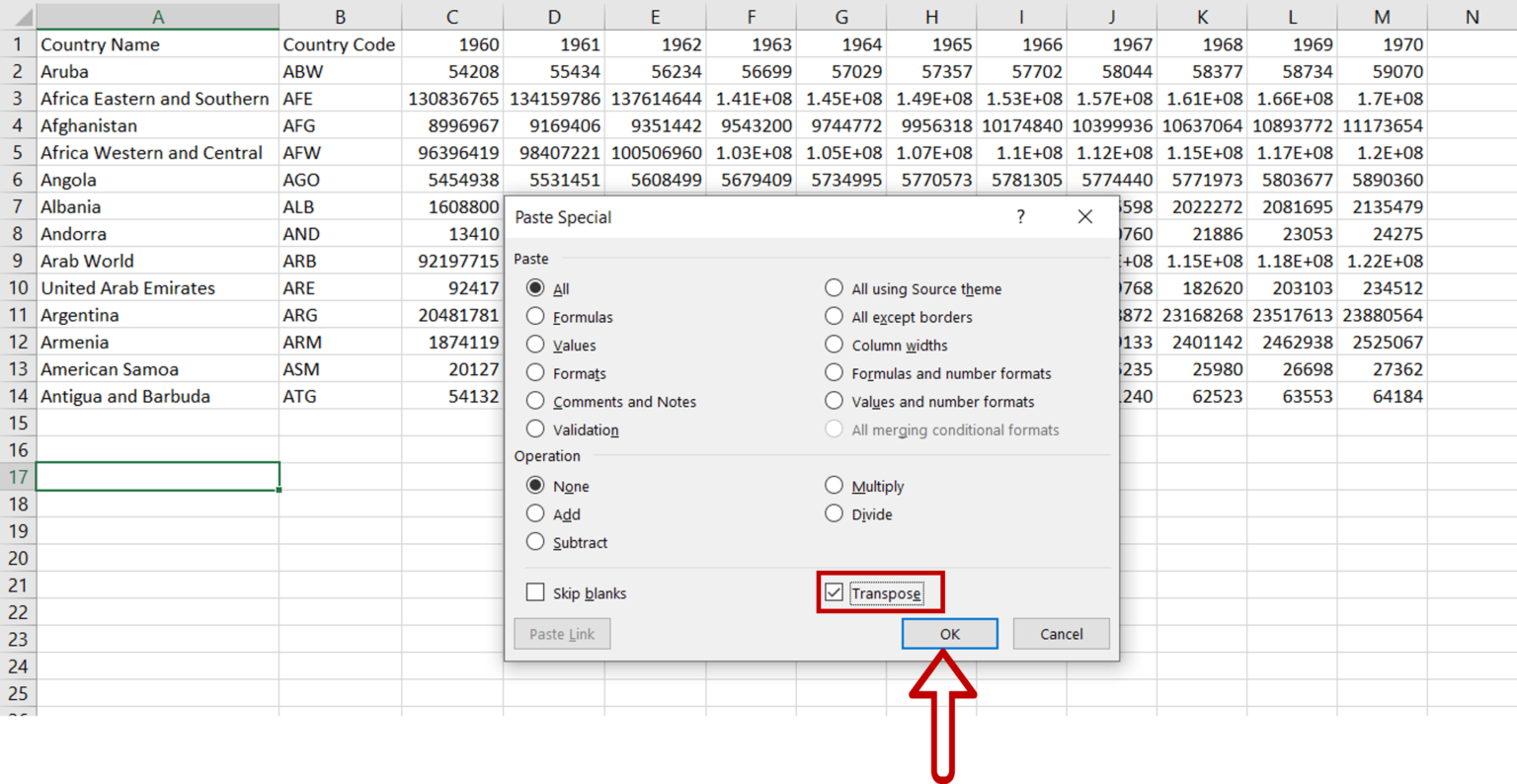The height and width of the screenshot is (784, 1517).
Task: Close the Paste Special dialog with the X
Action: click(x=1084, y=216)
